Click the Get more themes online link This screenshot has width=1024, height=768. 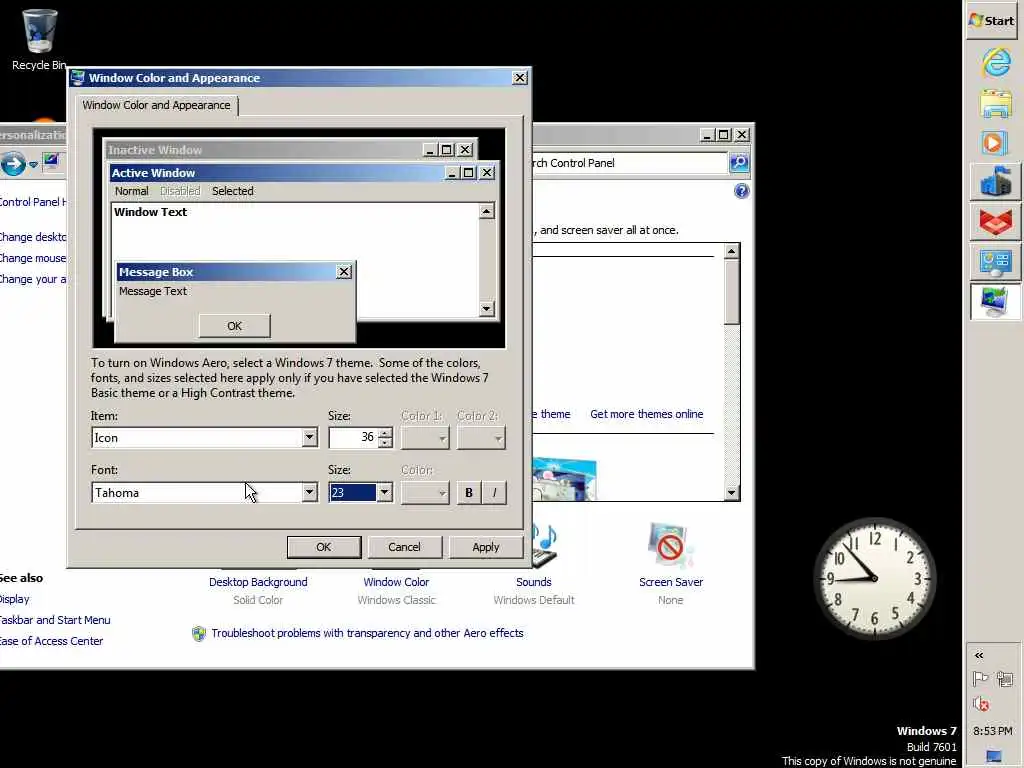point(647,414)
